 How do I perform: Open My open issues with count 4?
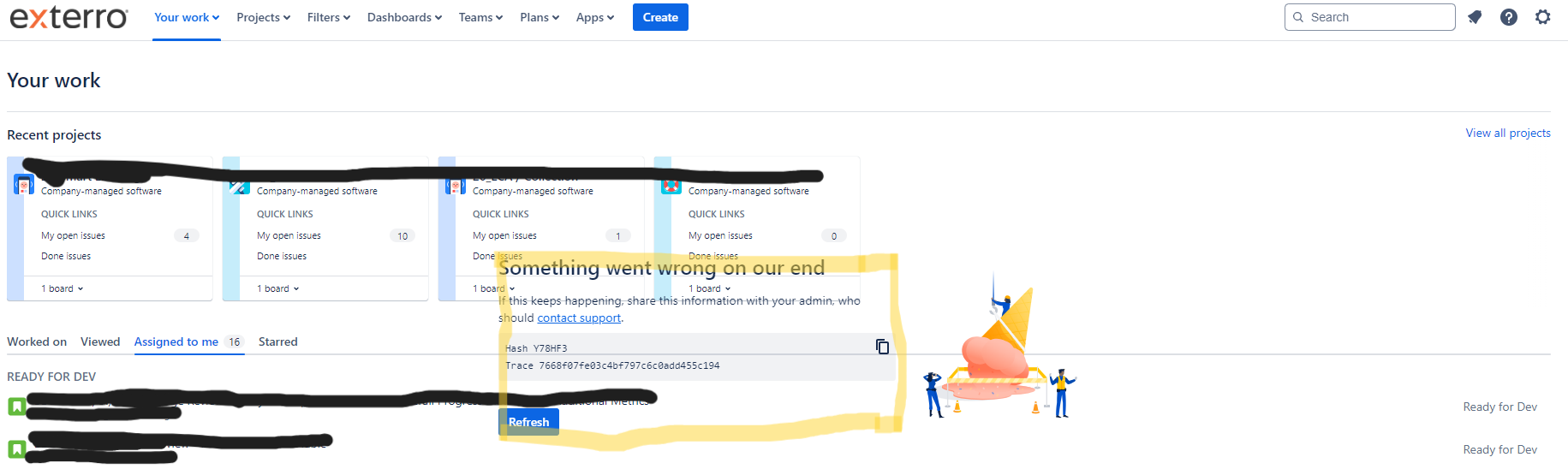tap(120, 235)
